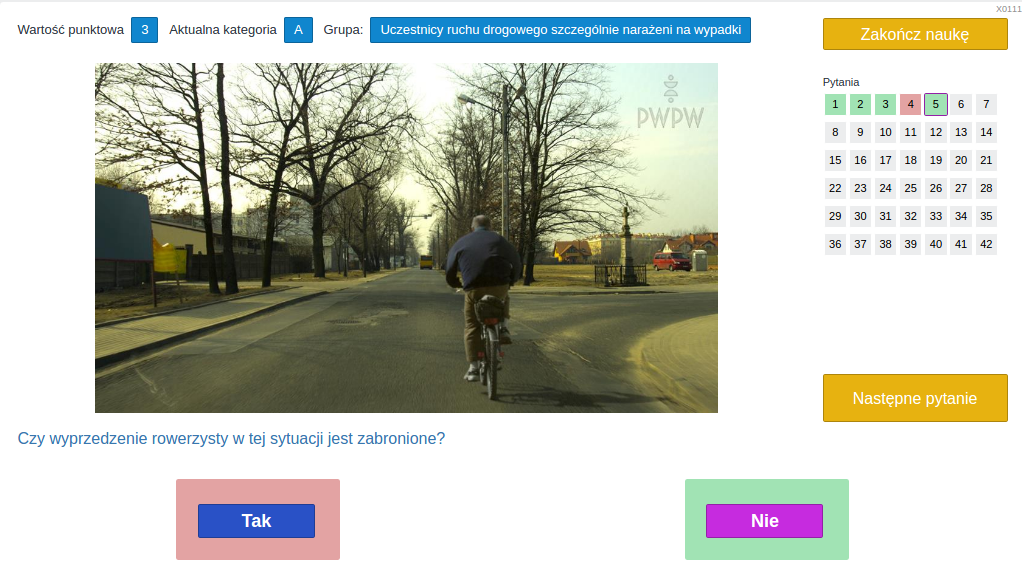Jump to question 24
The height and width of the screenshot is (565, 1022).
pyautogui.click(x=885, y=188)
